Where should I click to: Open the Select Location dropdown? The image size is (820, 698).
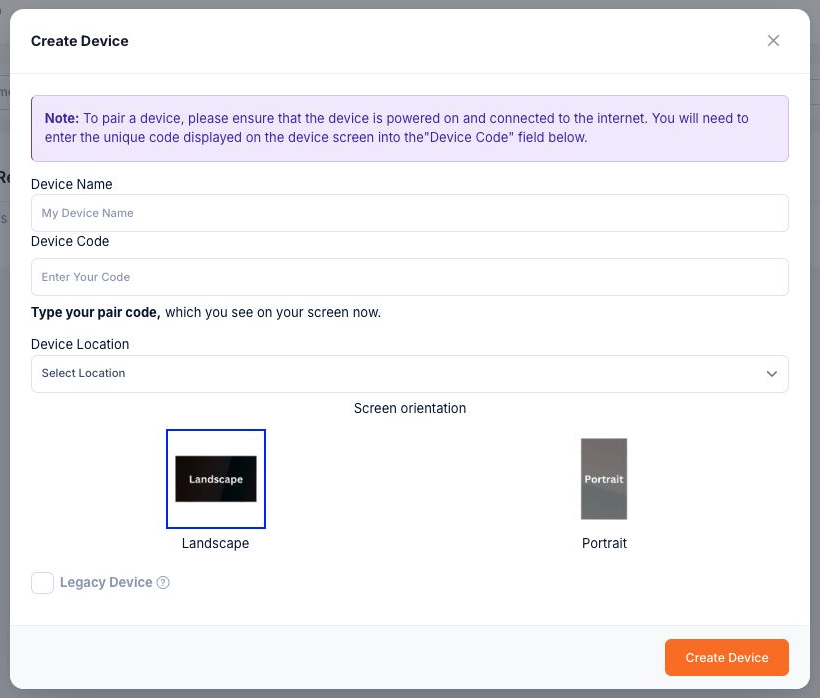pyautogui.click(x=409, y=374)
